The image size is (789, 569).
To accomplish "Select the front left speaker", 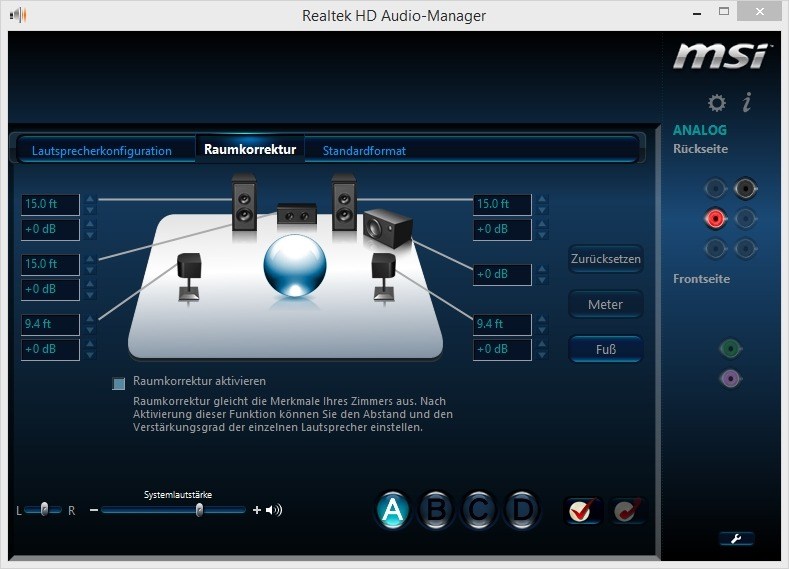I will [x=244, y=203].
